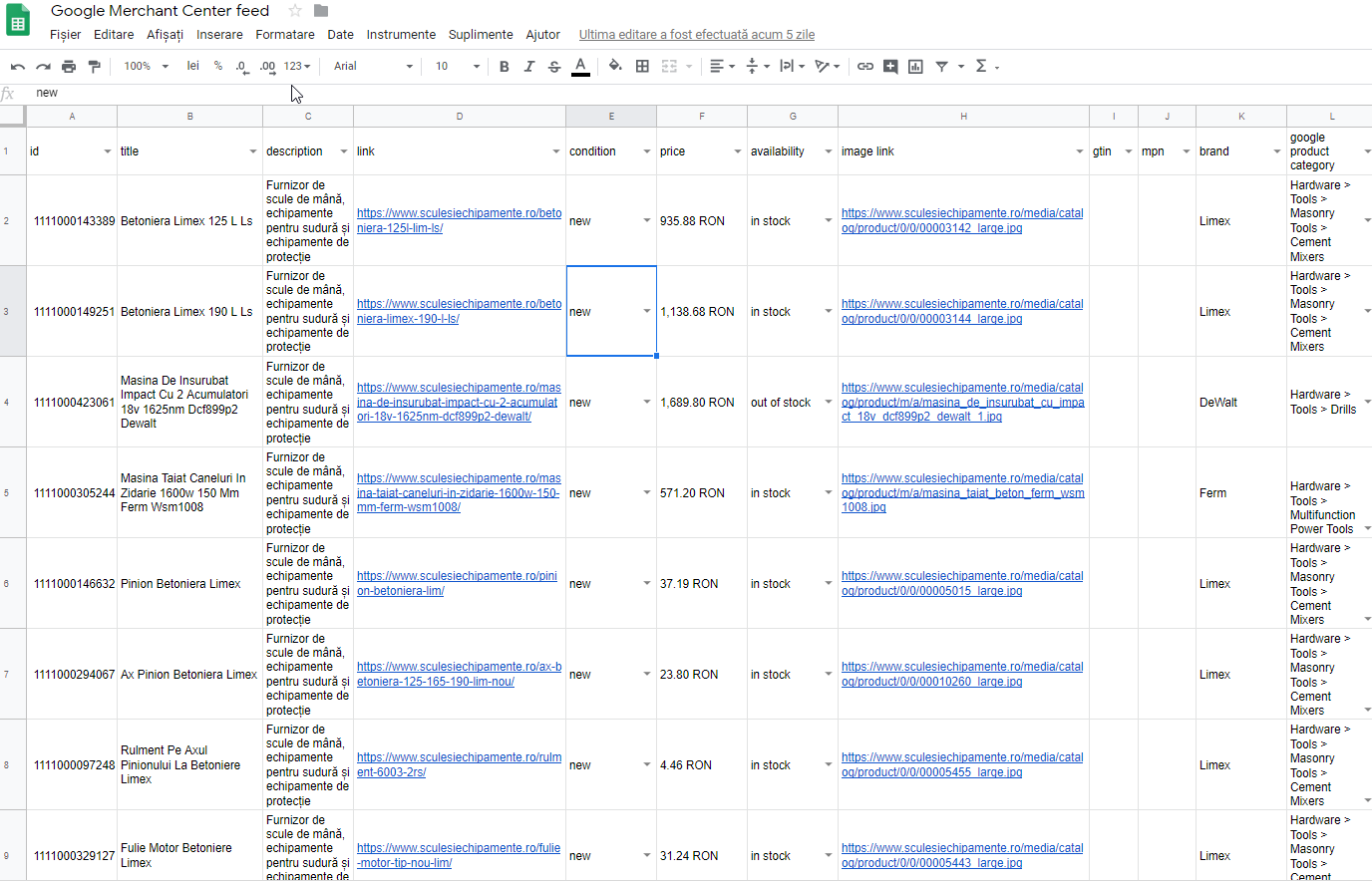
Task: Open the borders tool
Action: [643, 67]
